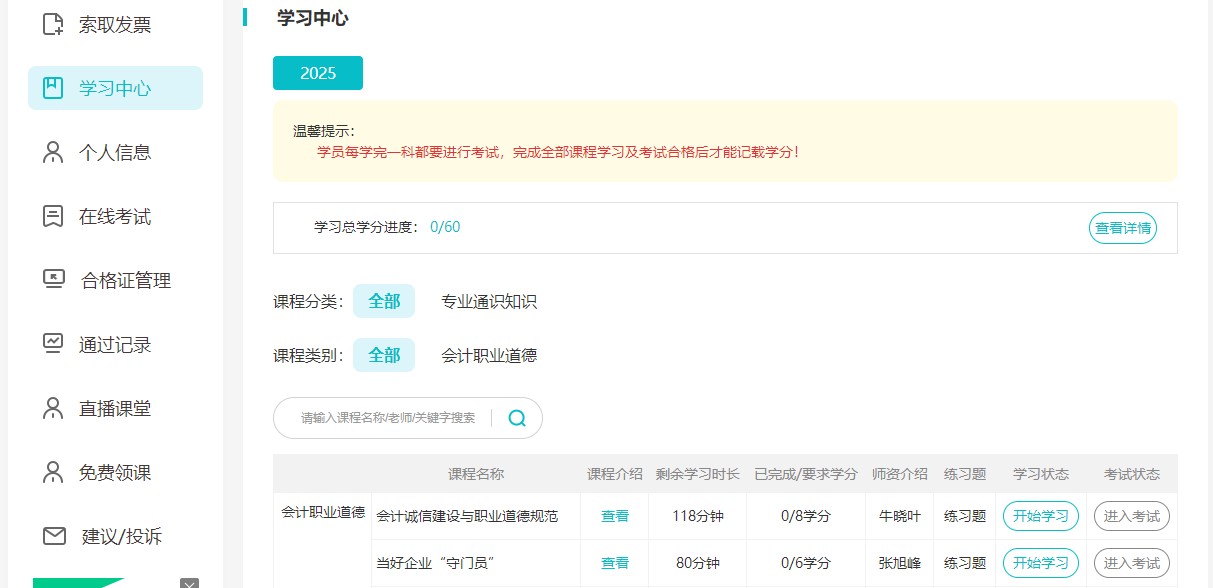
Task: Select 全部 in 课程分类 filter
Action: coord(384,301)
